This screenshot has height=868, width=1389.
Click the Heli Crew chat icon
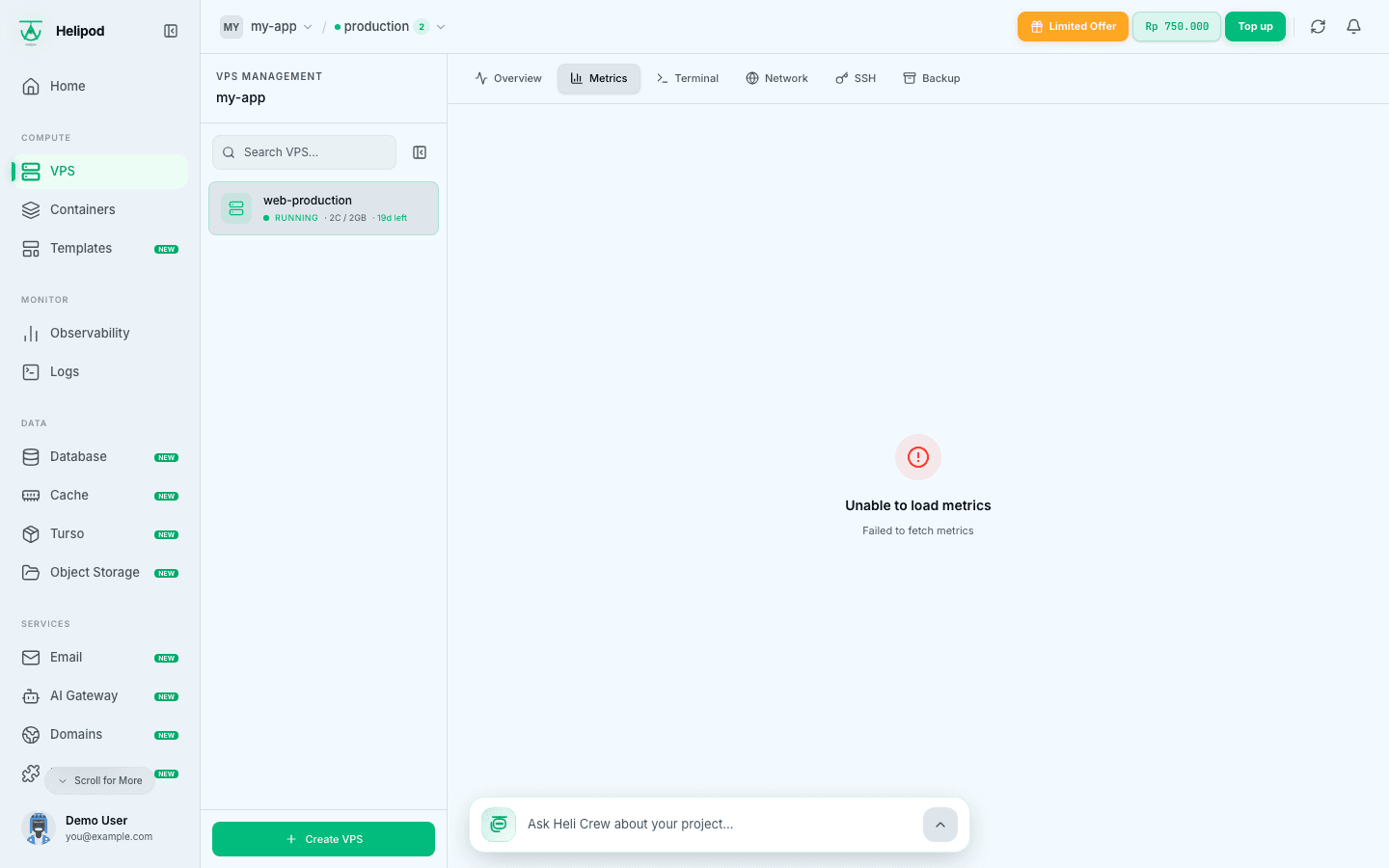click(499, 825)
